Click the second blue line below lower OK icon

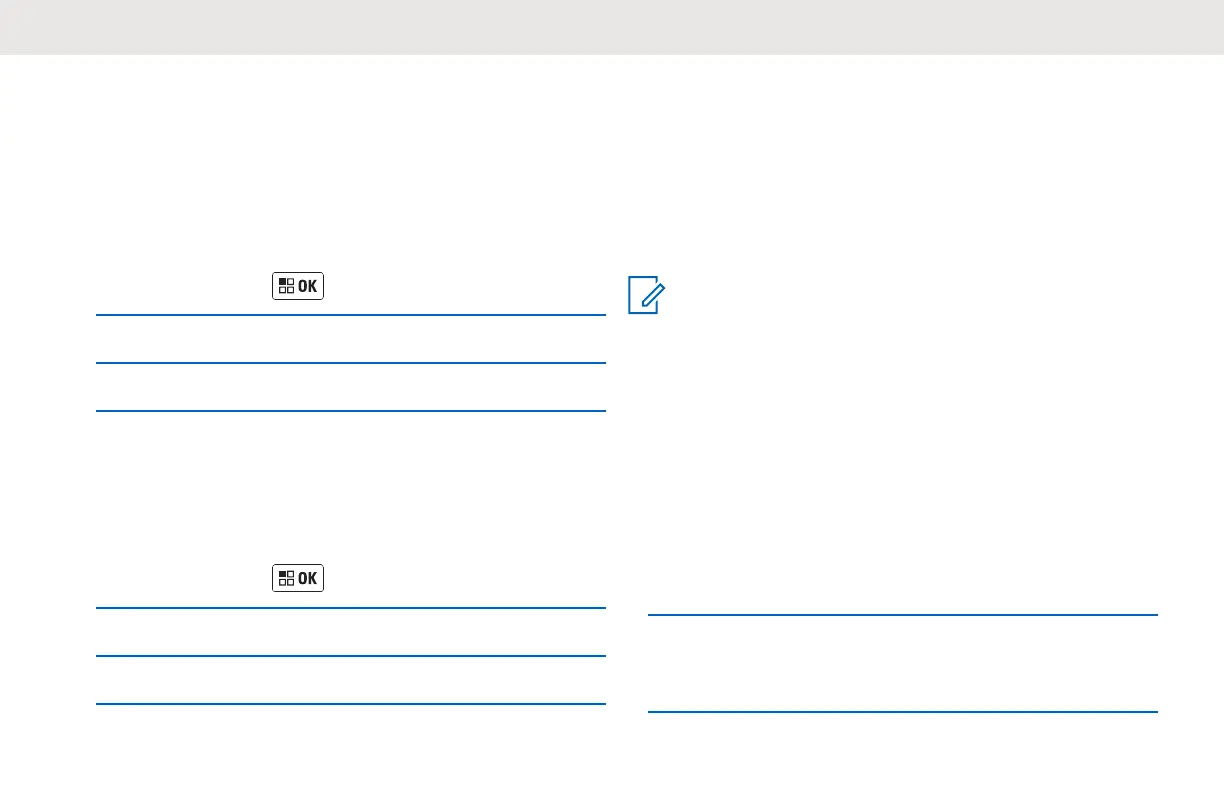(350, 656)
